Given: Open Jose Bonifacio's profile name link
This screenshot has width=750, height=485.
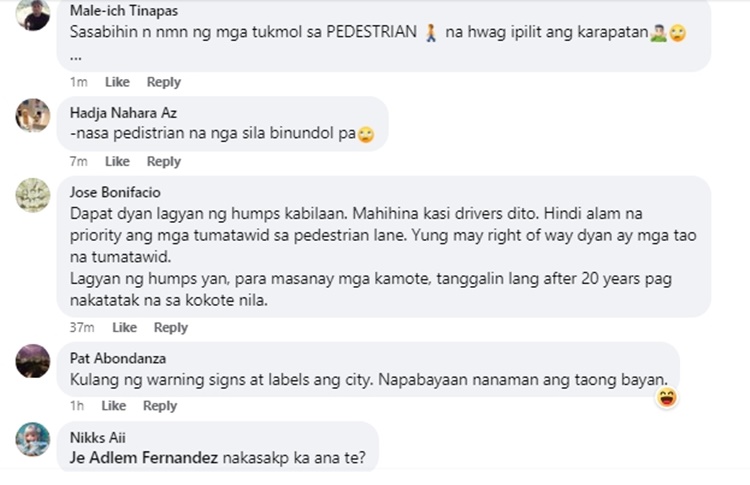Looking at the screenshot, I should (x=115, y=192).
